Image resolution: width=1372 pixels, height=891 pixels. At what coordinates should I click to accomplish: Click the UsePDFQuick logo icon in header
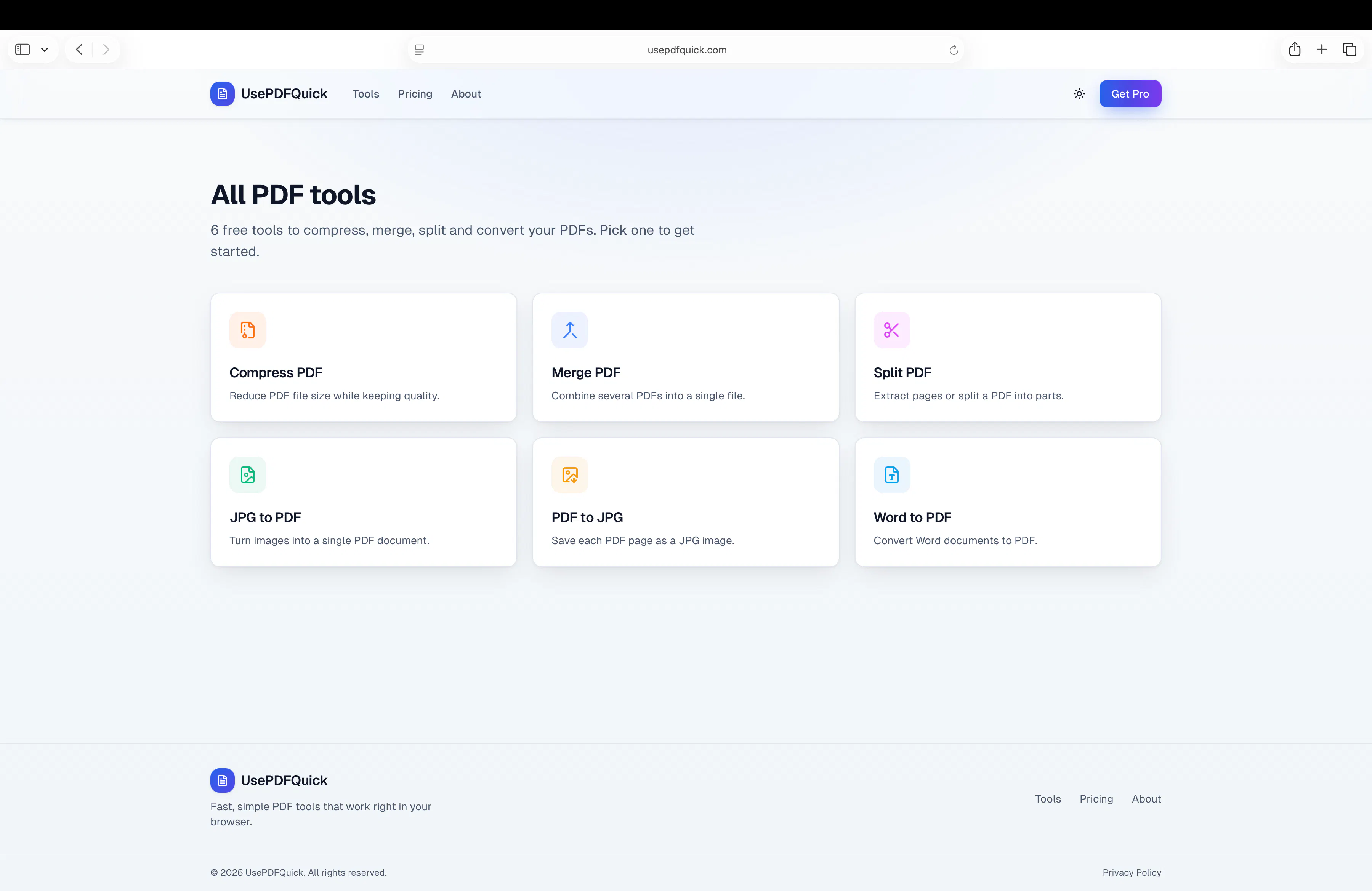tap(223, 93)
